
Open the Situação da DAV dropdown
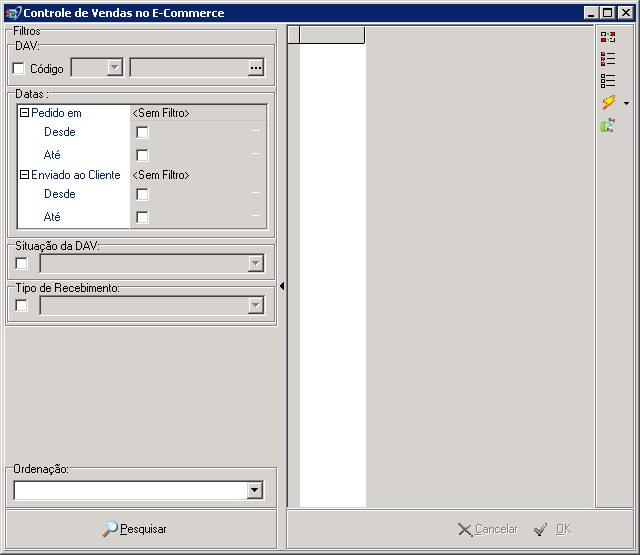(x=256, y=263)
